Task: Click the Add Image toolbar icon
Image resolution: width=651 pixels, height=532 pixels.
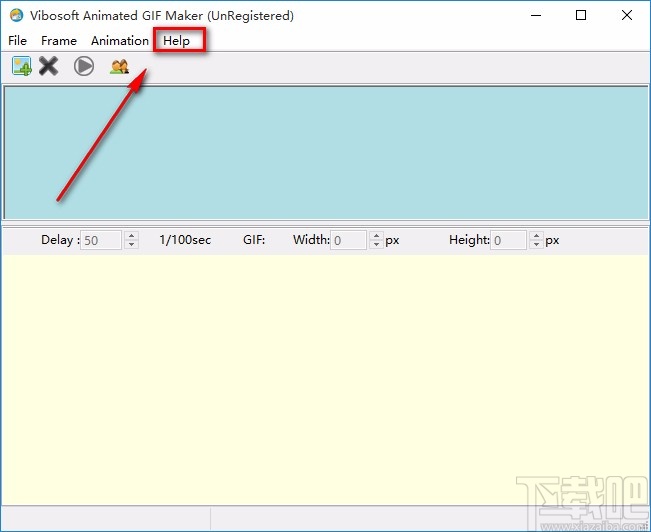Action: [x=22, y=66]
